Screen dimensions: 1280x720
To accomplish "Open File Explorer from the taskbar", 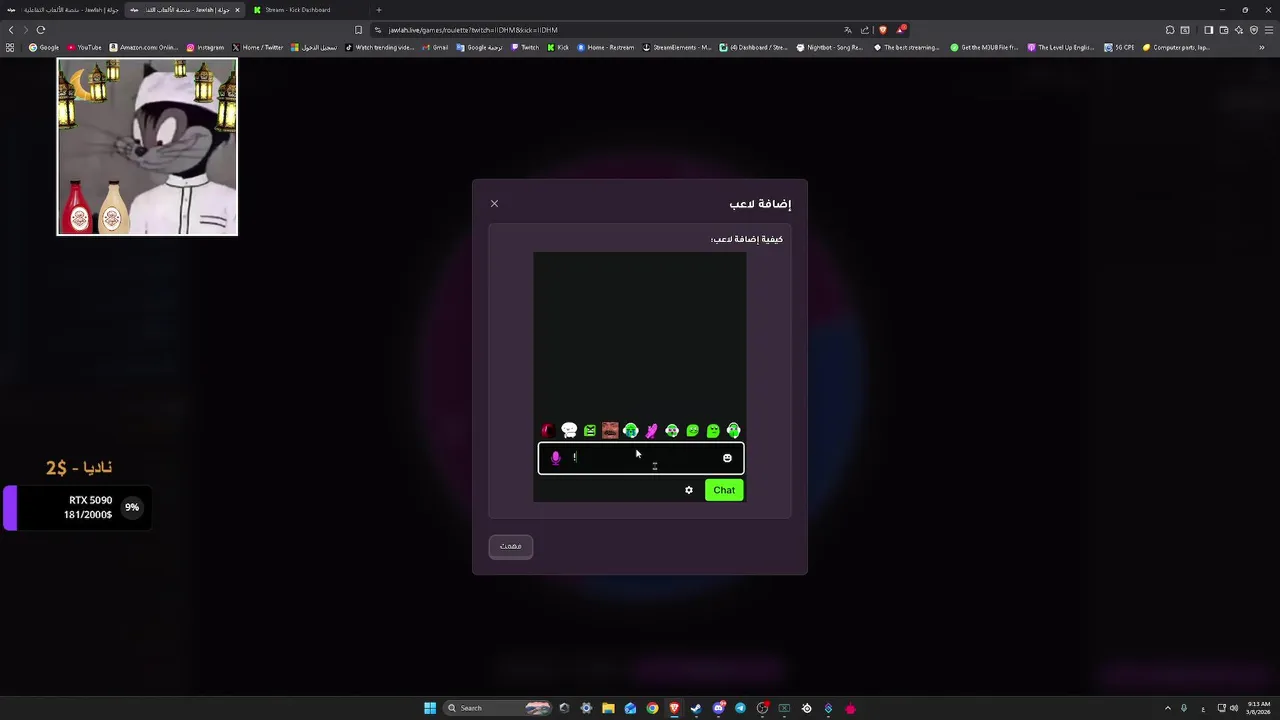I will [608, 708].
